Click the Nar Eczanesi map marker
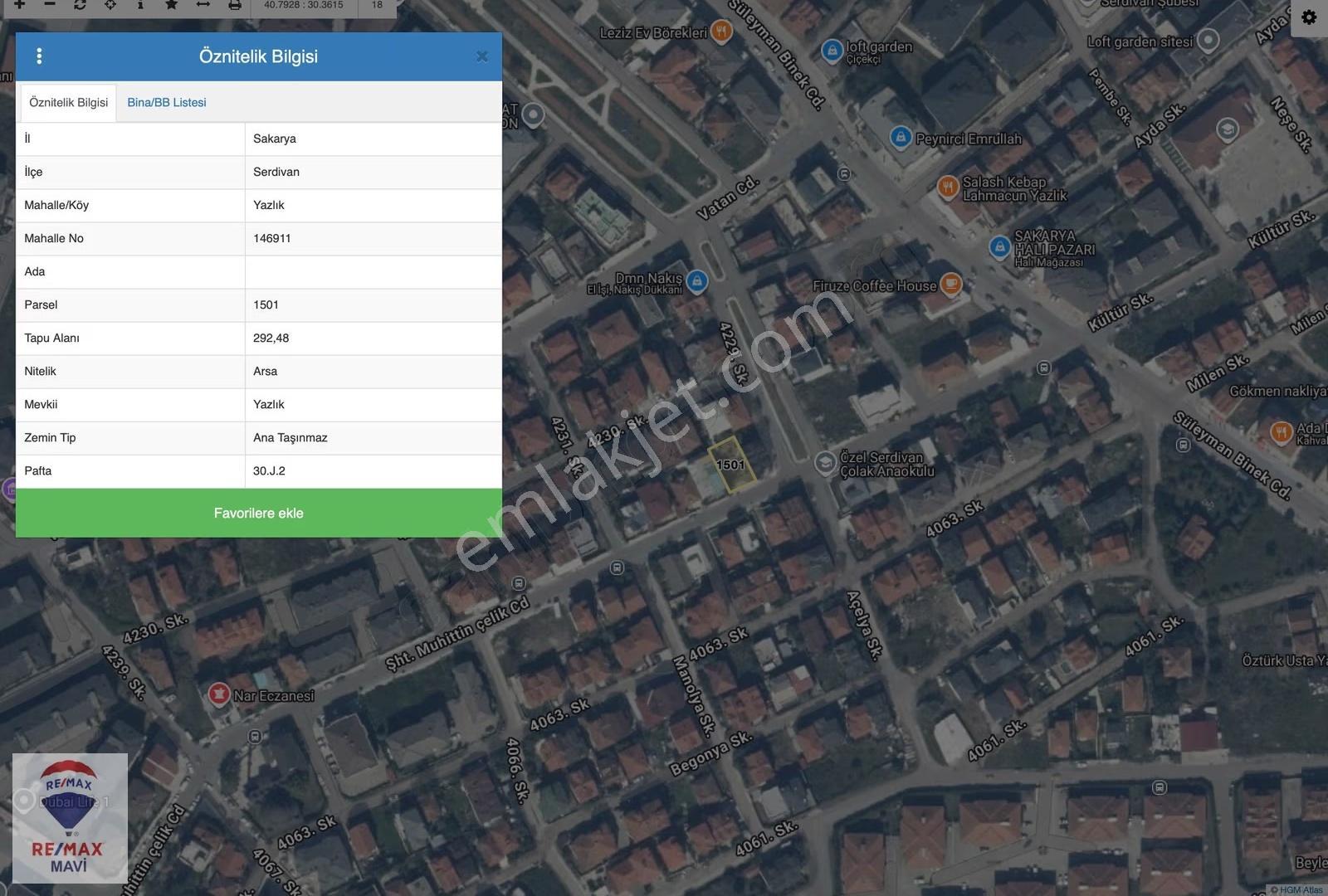 pos(218,694)
